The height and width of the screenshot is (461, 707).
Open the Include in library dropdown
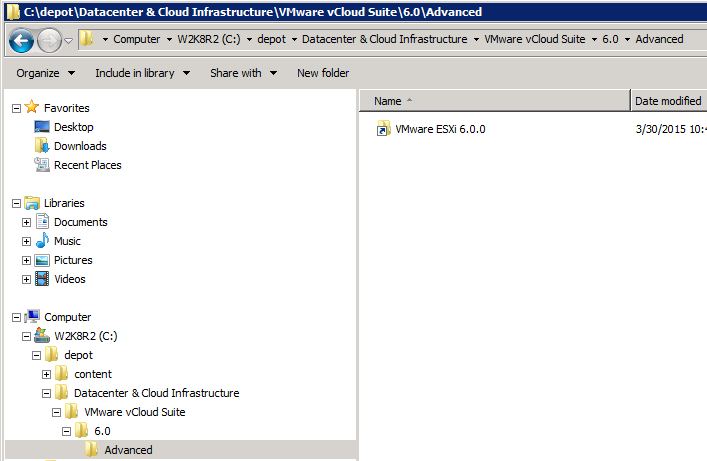[141, 73]
